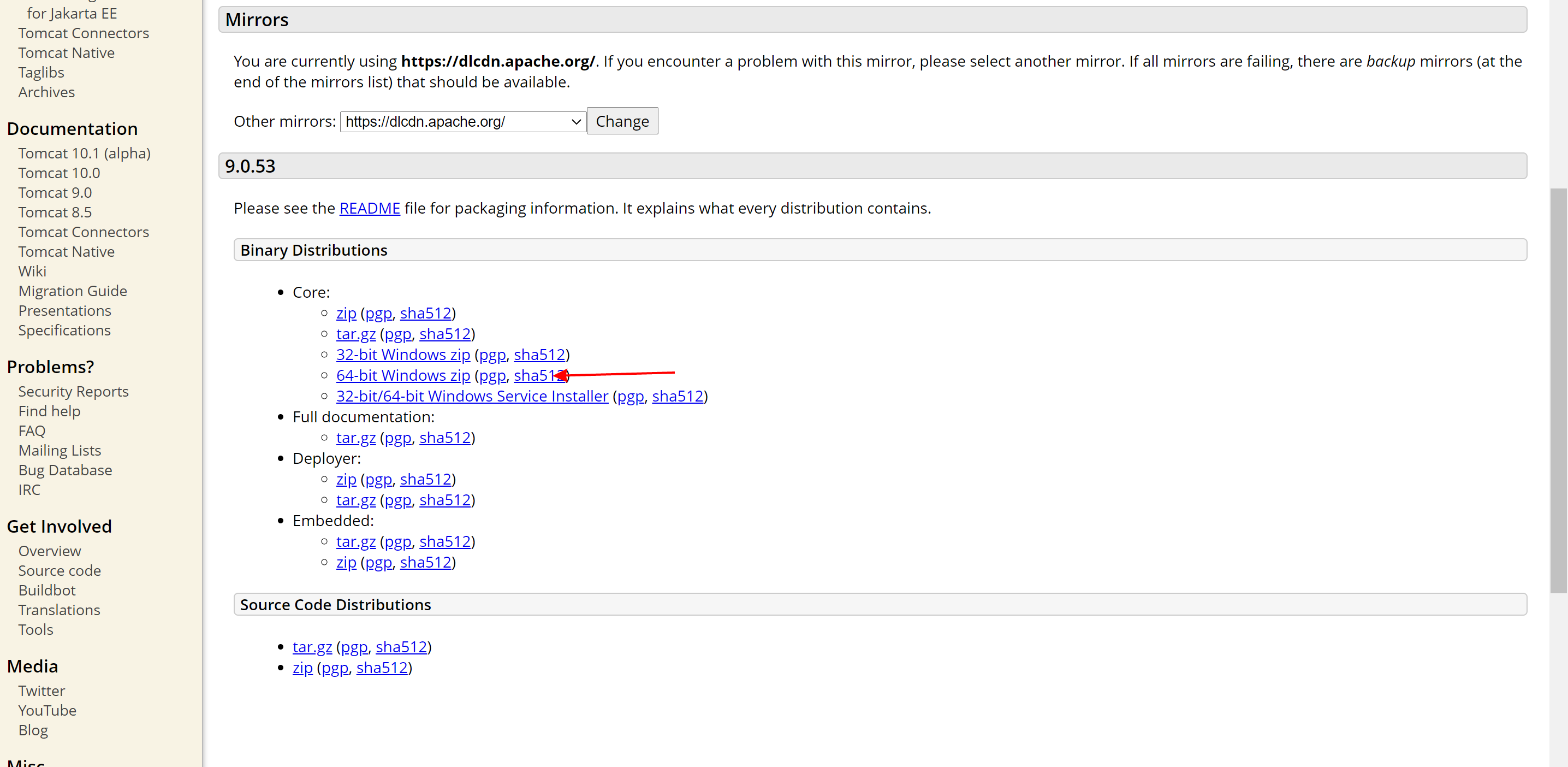Screen dimensions: 1568x767
Task: Download the 32-bit Windows zip
Action: pos(402,355)
